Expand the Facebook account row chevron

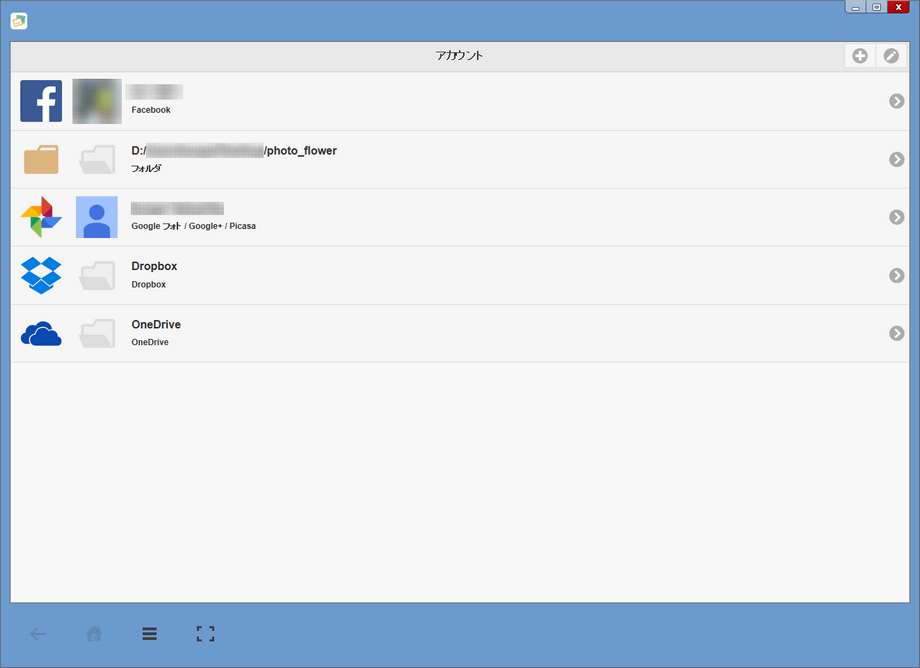coord(896,101)
